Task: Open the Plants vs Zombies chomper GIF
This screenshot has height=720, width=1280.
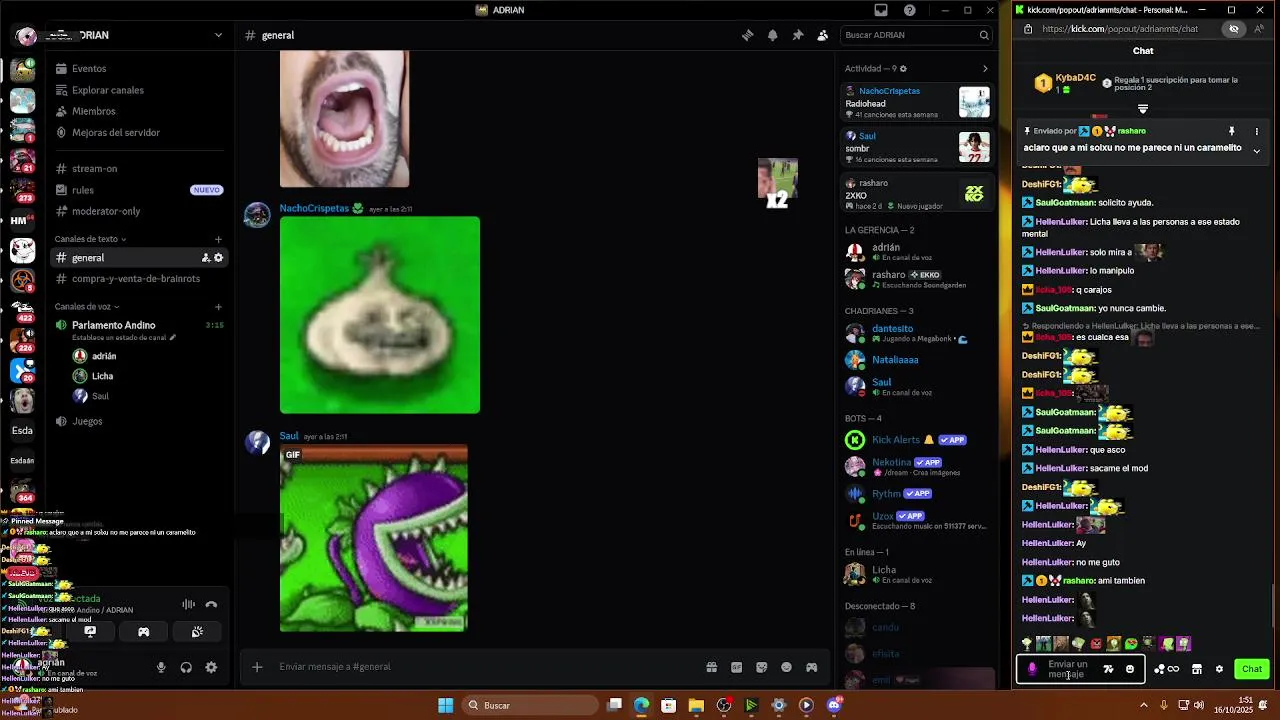Action: click(374, 540)
